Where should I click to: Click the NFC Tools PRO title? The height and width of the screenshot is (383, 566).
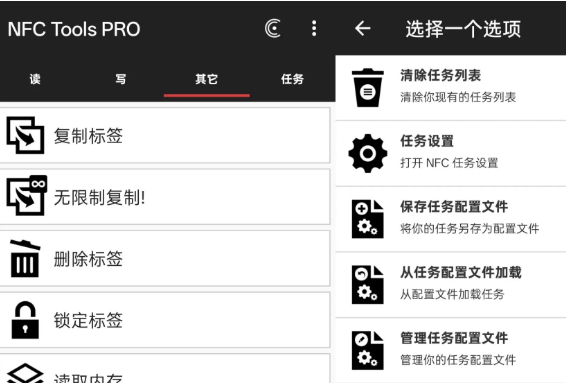[74, 29]
